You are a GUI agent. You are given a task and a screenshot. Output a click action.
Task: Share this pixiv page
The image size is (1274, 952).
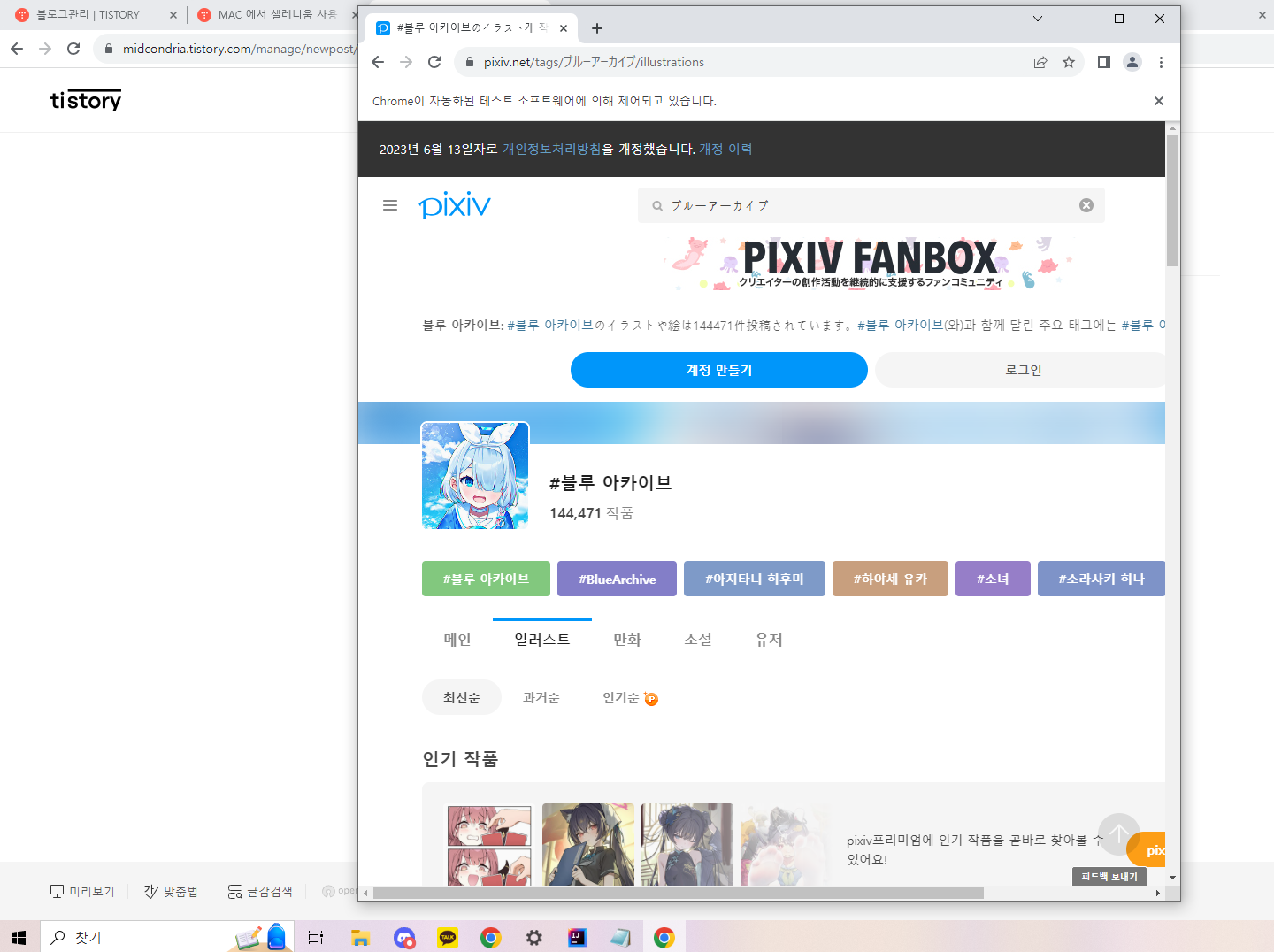pos(1040,62)
